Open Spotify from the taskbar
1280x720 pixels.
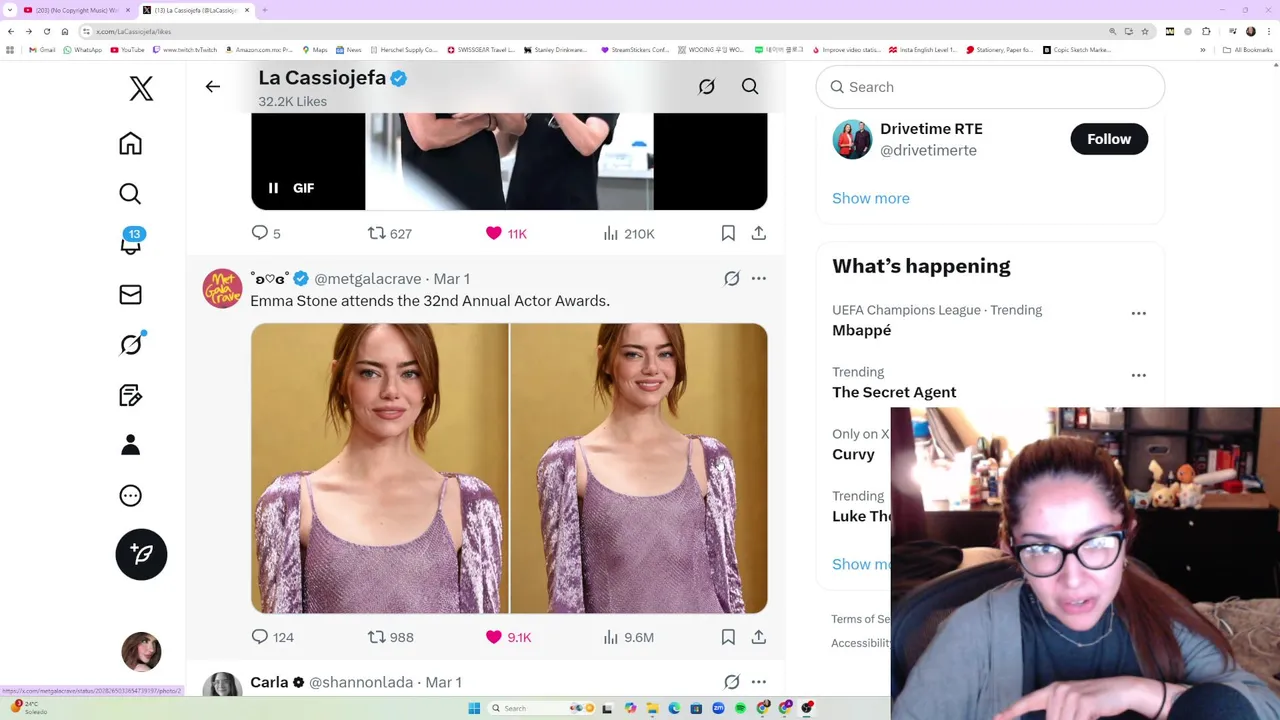[740, 708]
